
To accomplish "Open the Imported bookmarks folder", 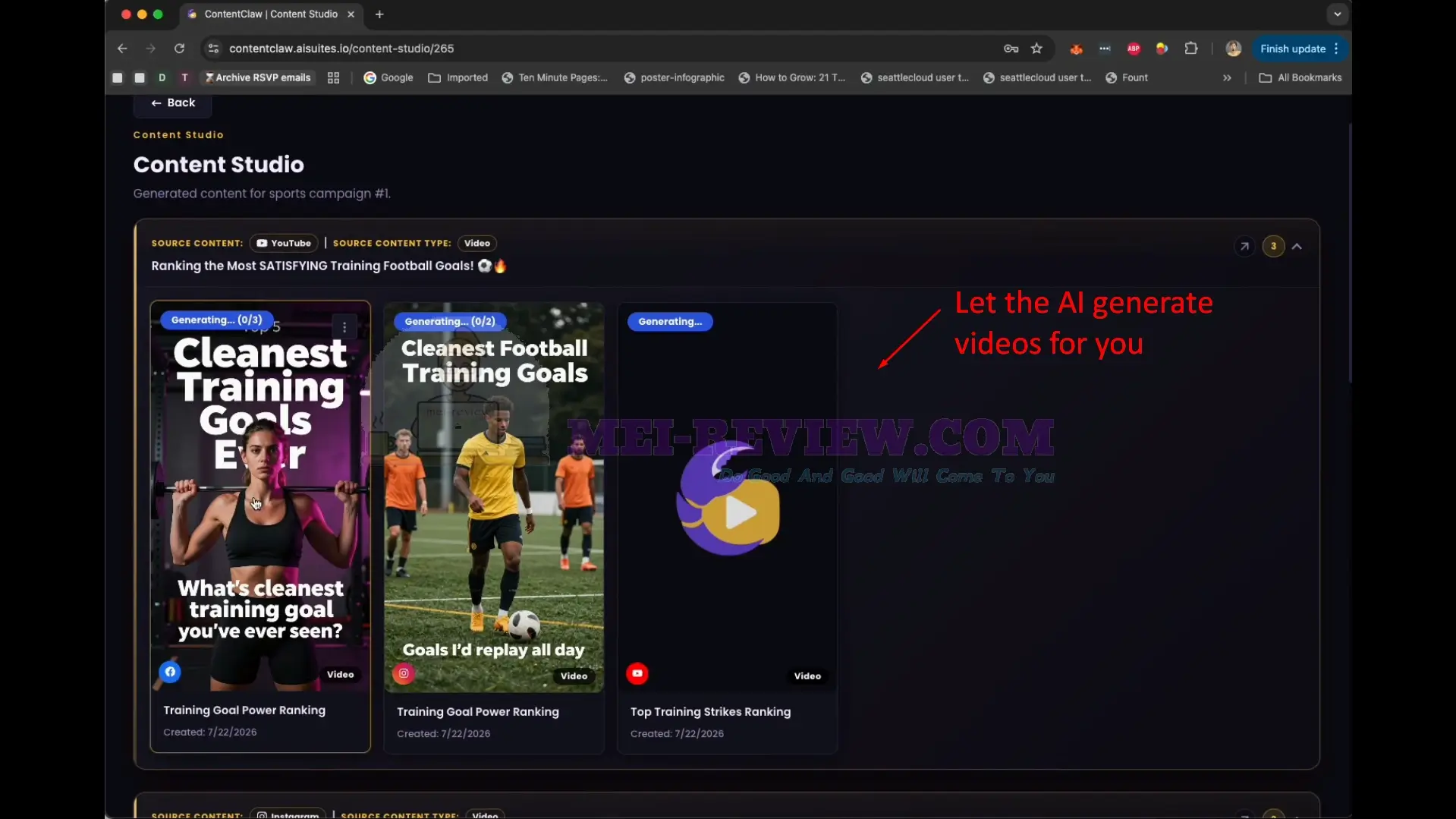I will point(458,77).
